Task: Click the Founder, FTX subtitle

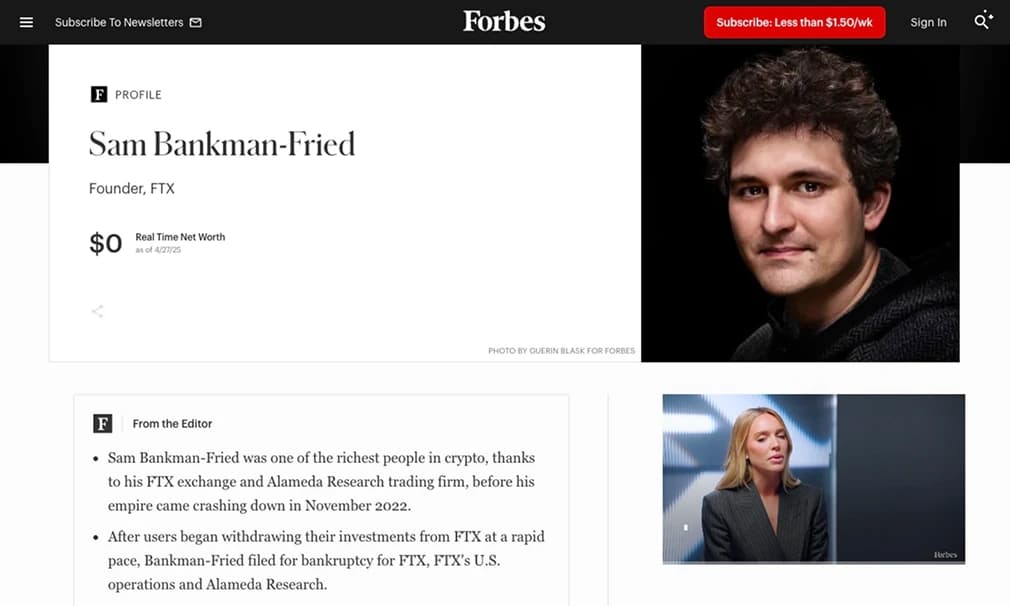Action: [x=131, y=188]
